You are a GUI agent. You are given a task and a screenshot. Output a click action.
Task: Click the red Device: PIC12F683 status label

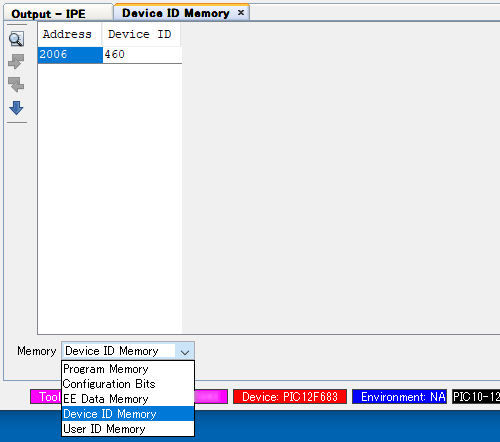[290, 397]
